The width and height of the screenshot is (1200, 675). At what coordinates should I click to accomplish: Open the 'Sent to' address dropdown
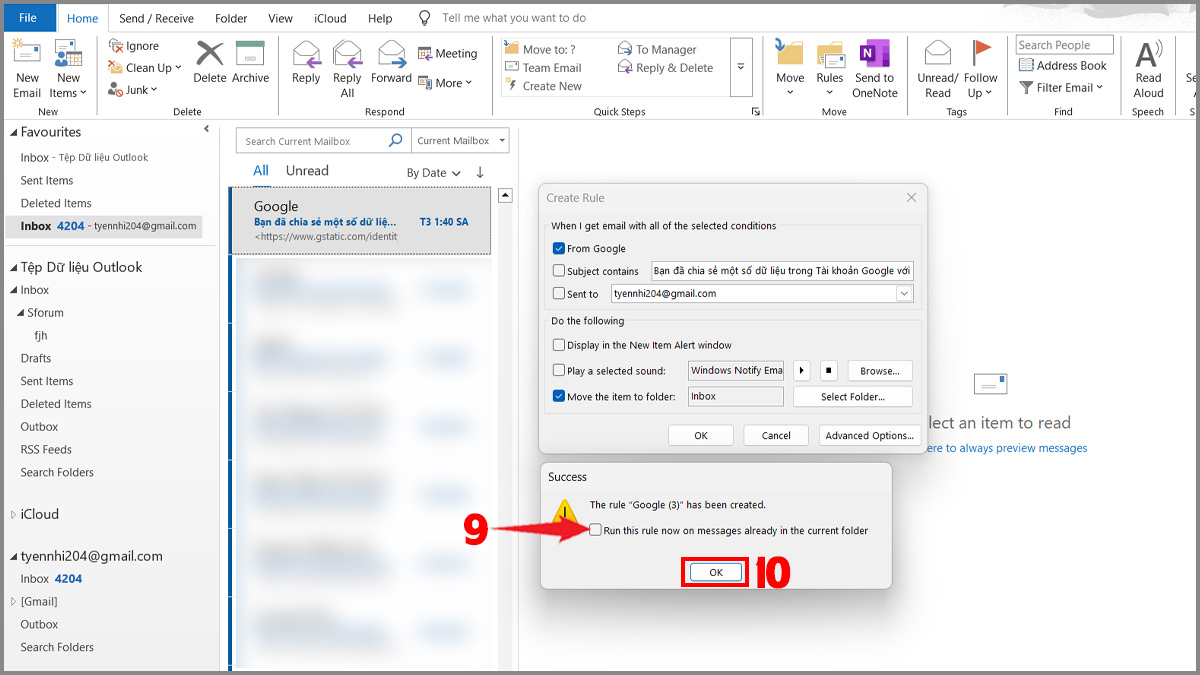904,294
